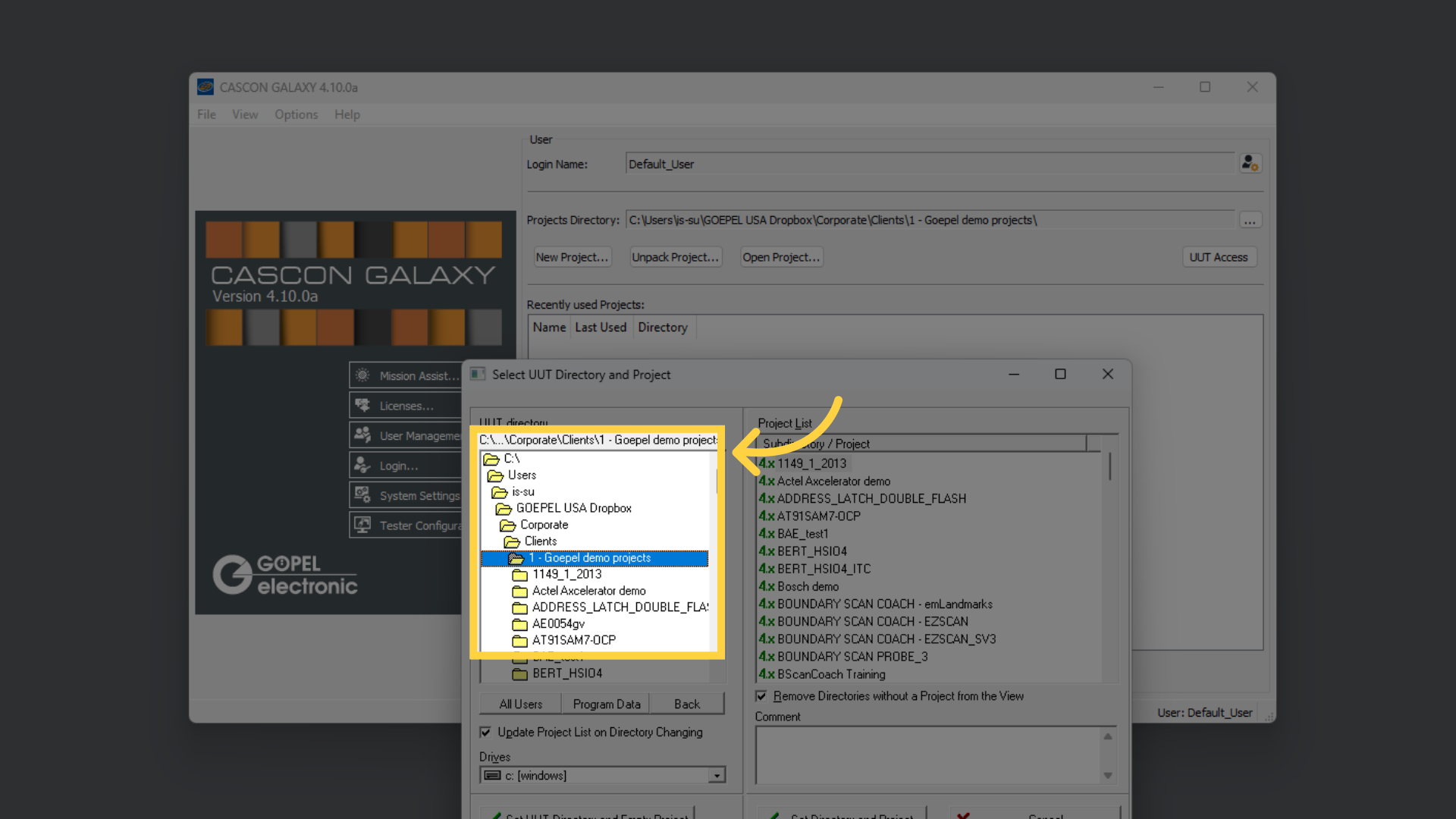Click the is-su folder icon

pos(499,492)
